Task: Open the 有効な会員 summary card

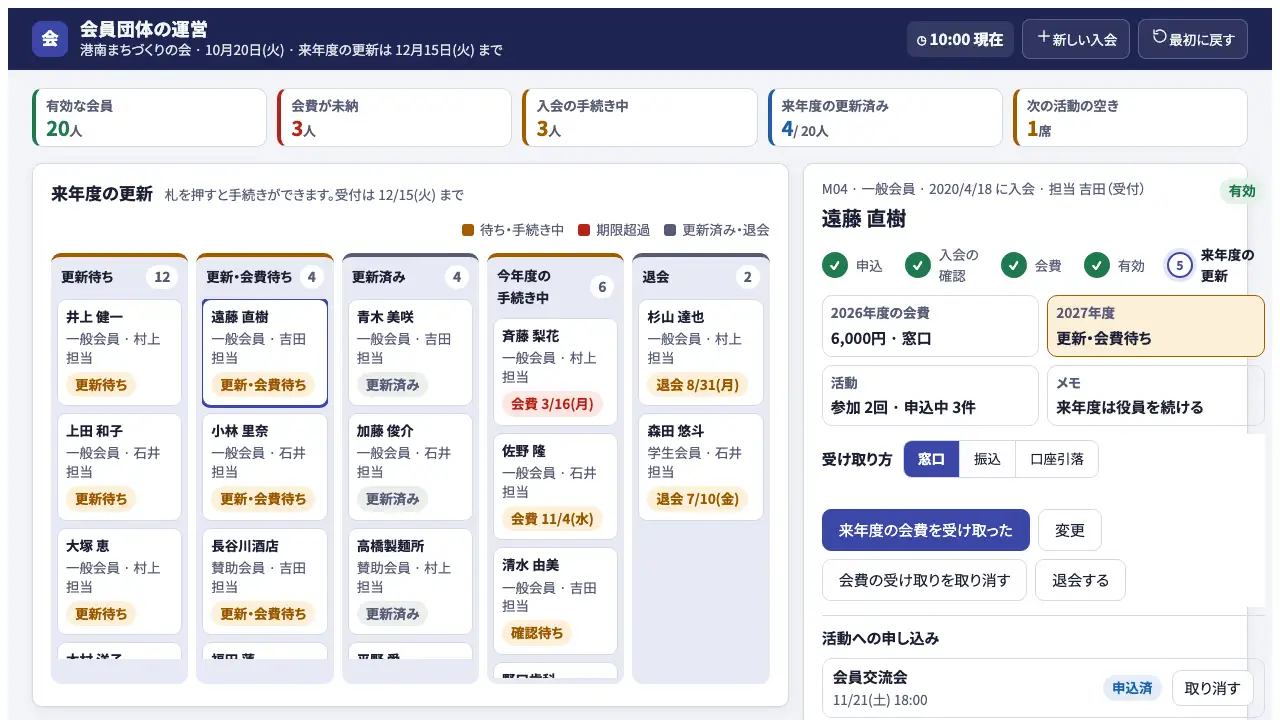Action: click(150, 118)
